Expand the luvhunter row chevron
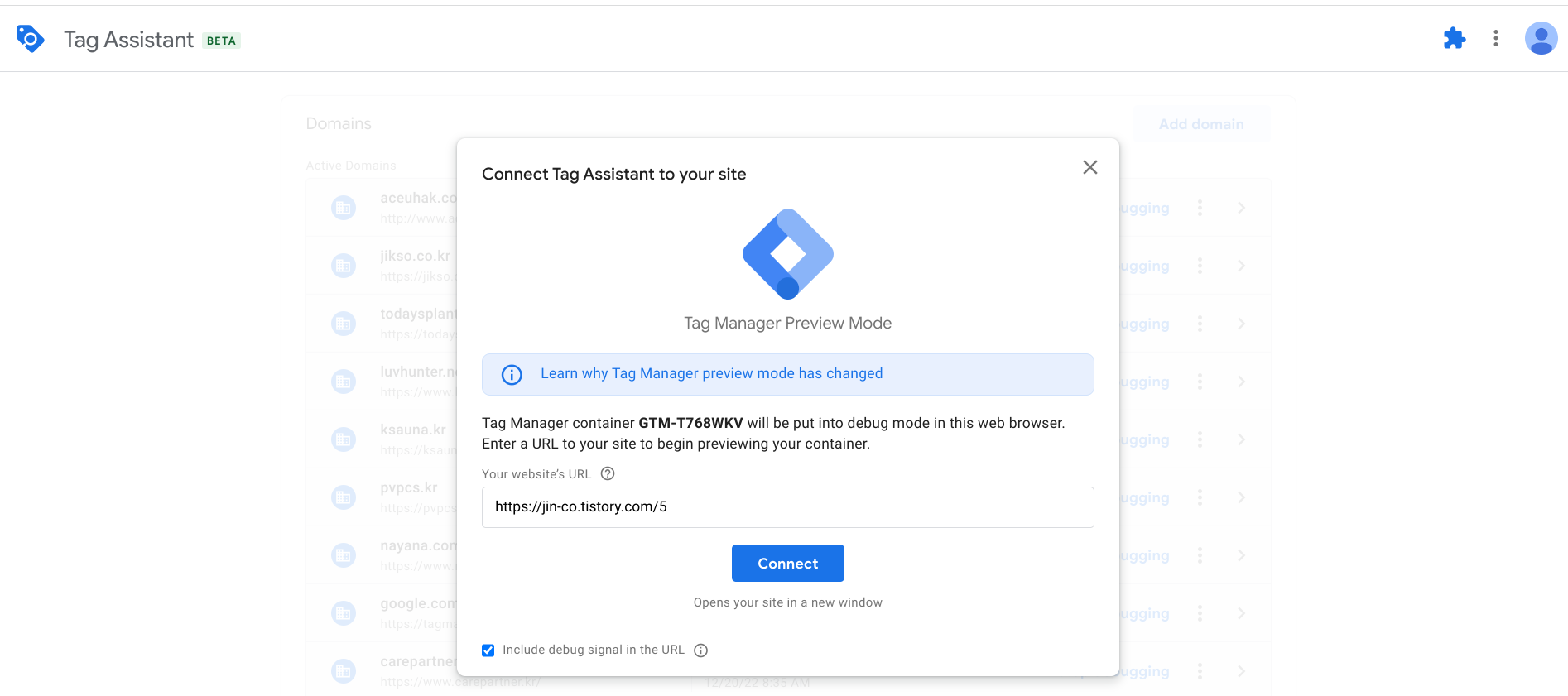The height and width of the screenshot is (696, 1568). click(1242, 382)
